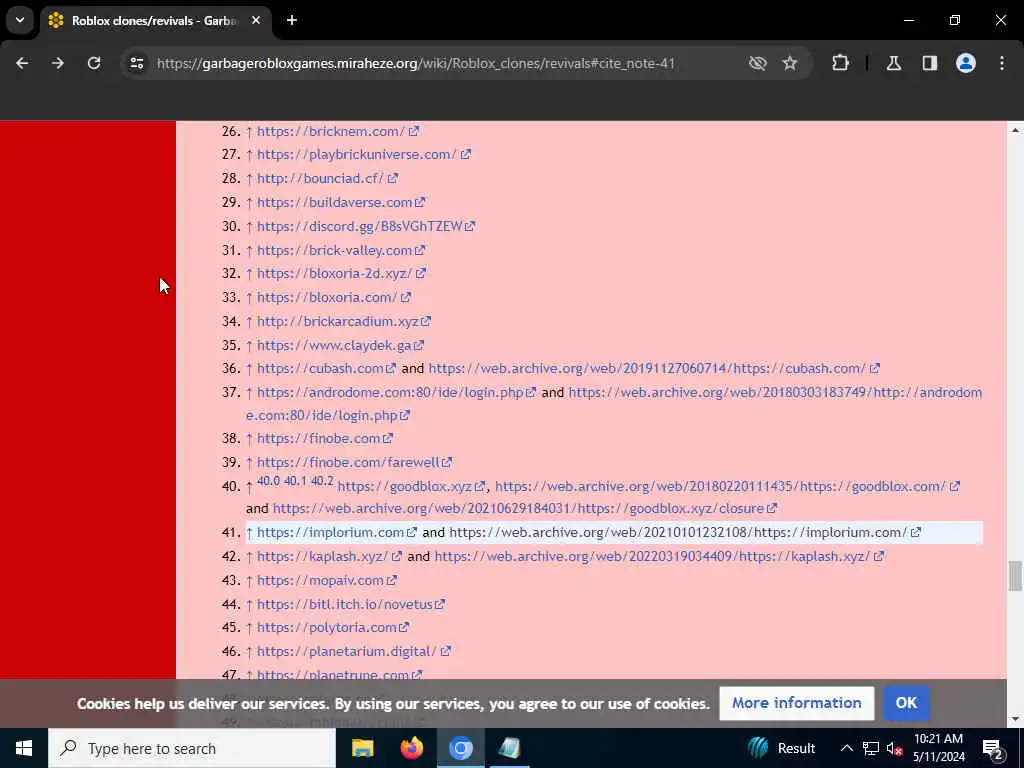The image size is (1024, 768).
Task: Open the mopaiv.com link
Action: pyautogui.click(x=320, y=581)
